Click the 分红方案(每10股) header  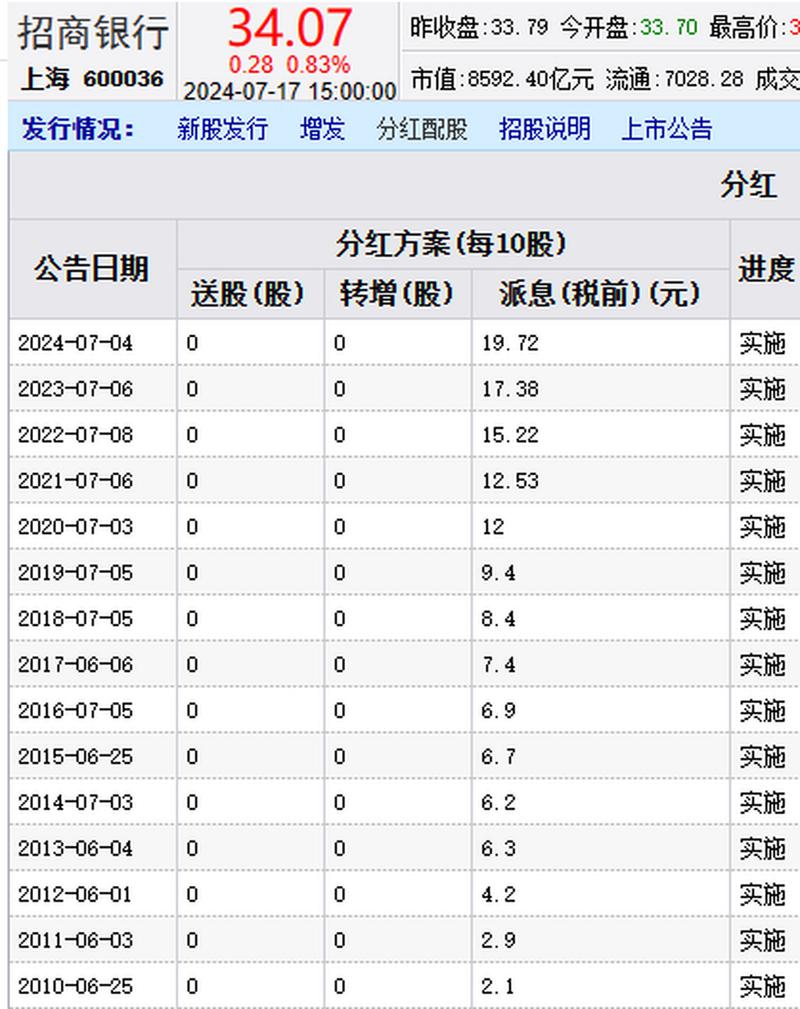coord(451,244)
